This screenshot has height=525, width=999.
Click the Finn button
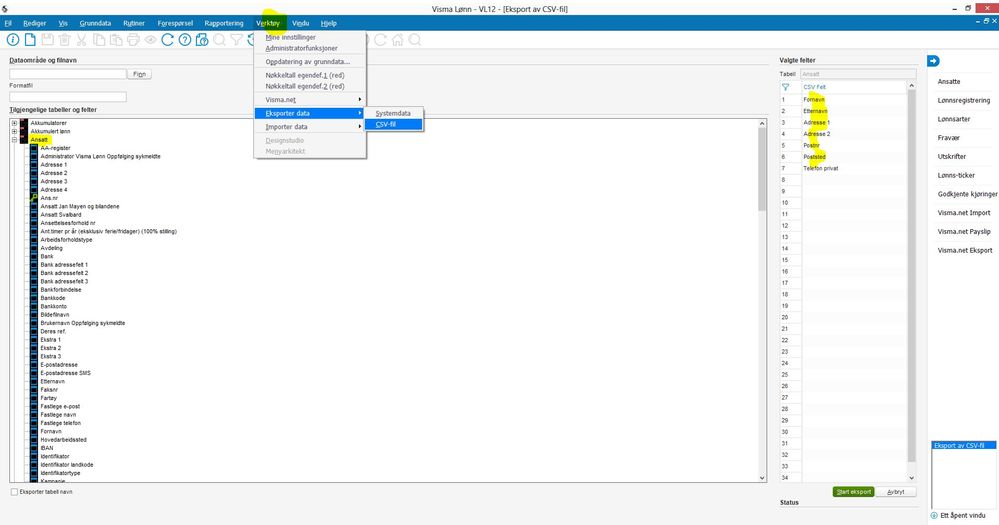pyautogui.click(x=140, y=74)
